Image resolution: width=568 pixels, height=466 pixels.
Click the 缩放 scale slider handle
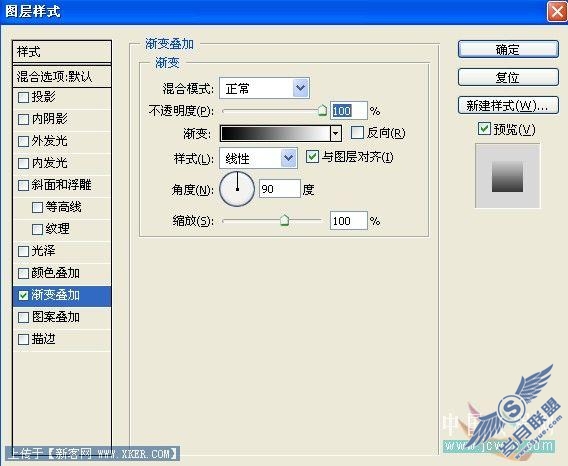[x=284, y=220]
